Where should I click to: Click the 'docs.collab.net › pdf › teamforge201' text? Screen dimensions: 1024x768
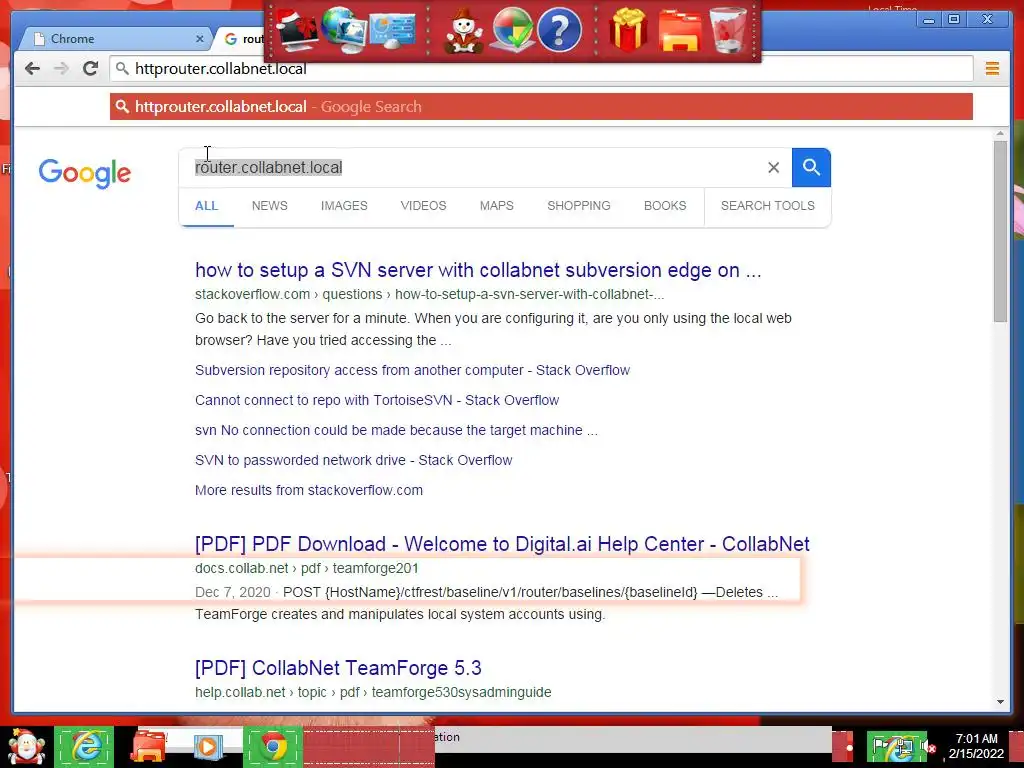[x=306, y=568]
